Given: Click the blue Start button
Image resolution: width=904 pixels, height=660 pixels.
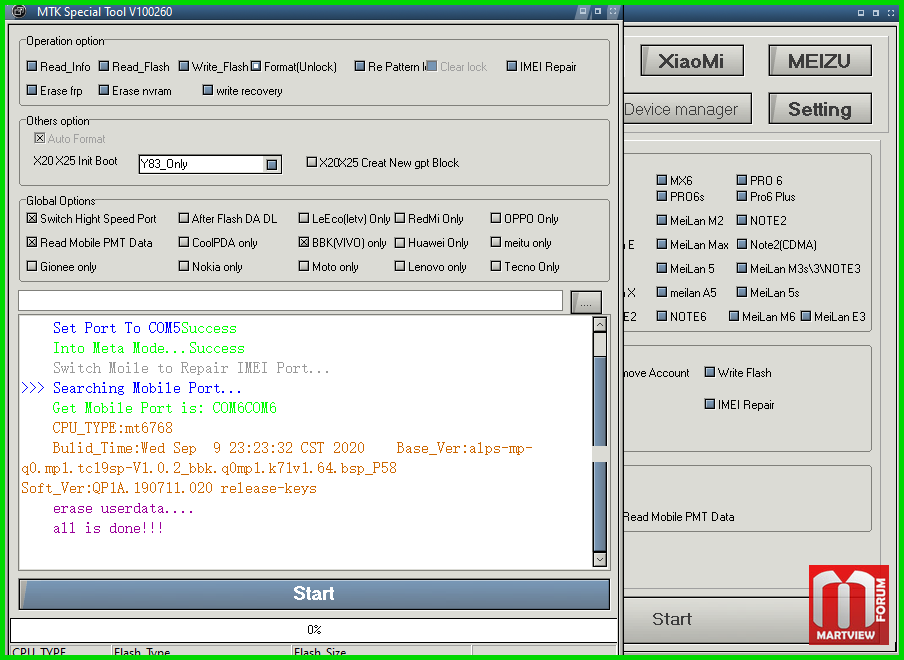Looking at the screenshot, I should click(314, 594).
